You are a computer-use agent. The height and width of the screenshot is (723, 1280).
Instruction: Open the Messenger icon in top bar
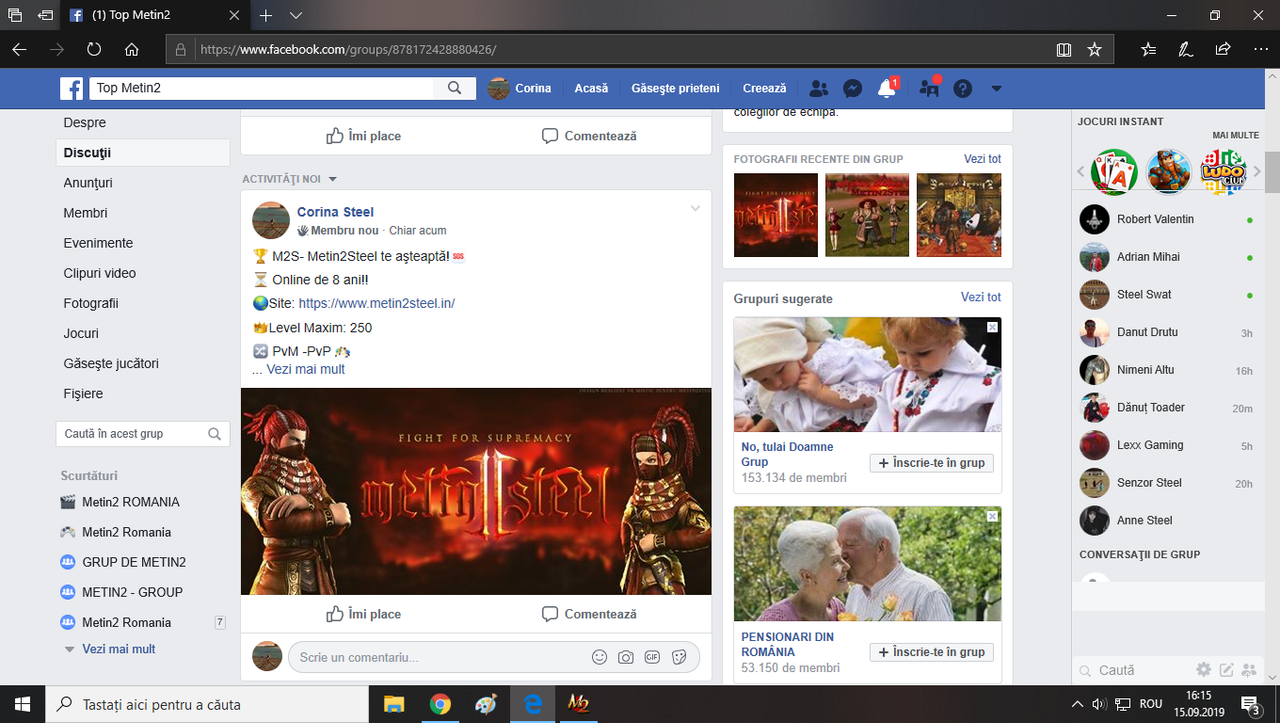click(852, 88)
